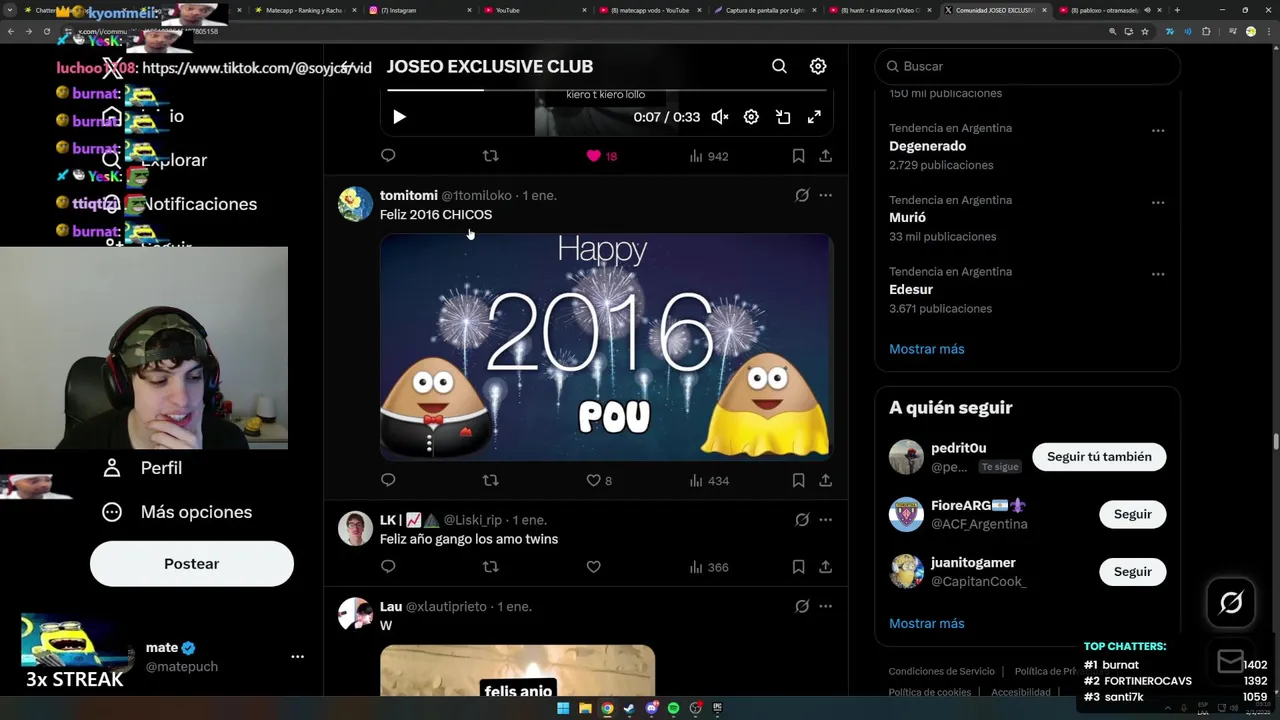Seek on the video progress bar

click(606, 90)
